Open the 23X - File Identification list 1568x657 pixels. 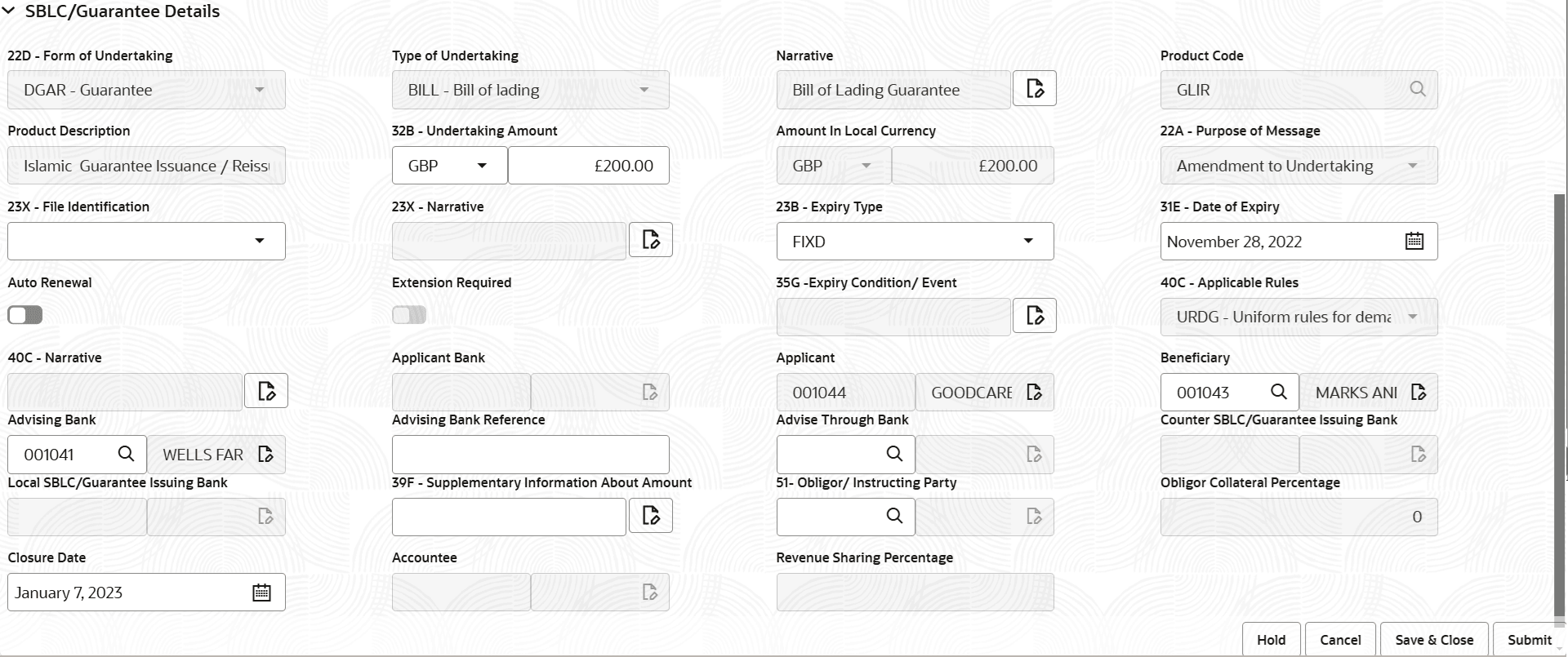[261, 241]
